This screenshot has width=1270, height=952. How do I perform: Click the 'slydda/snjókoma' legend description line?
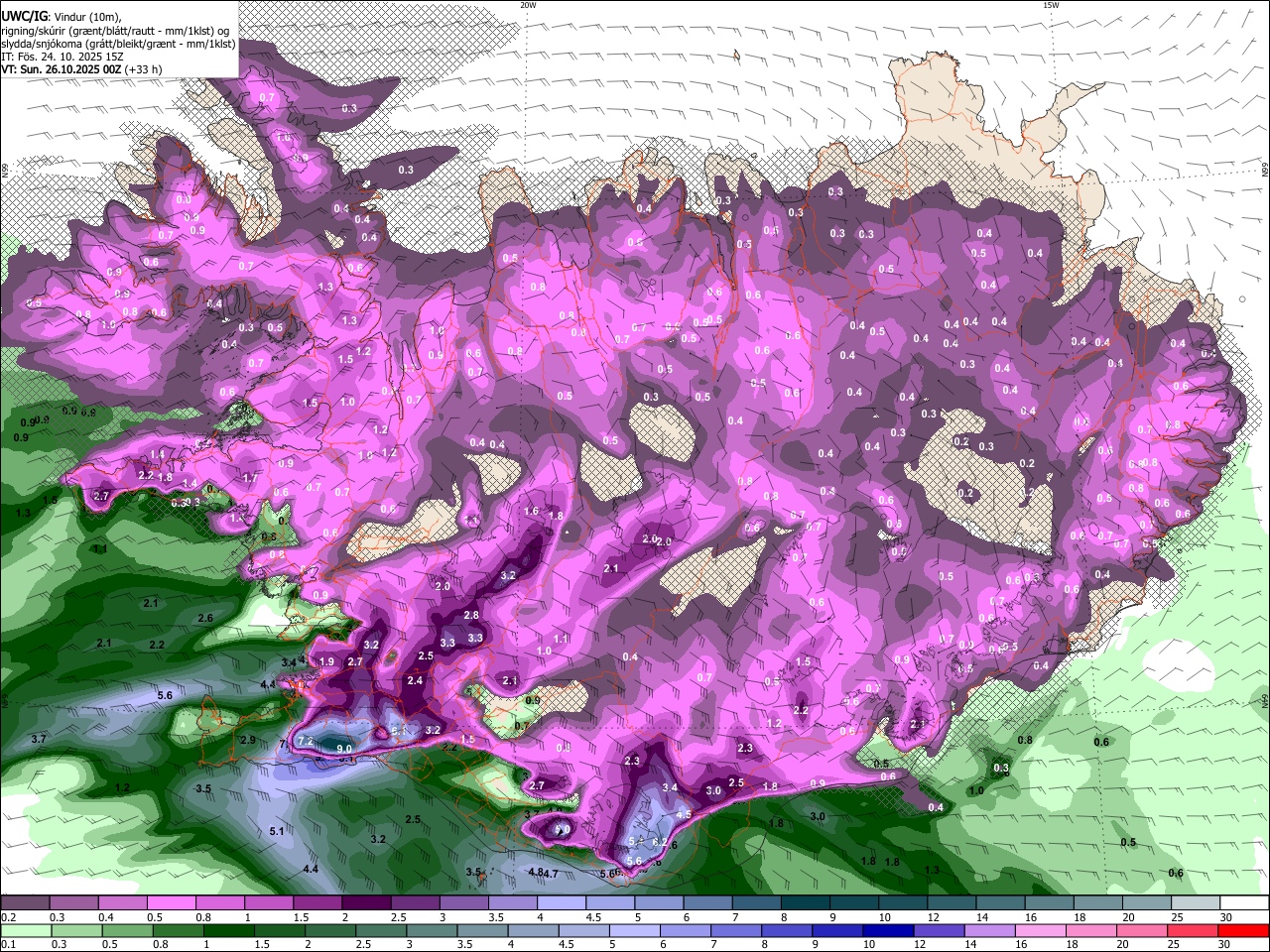pos(118,44)
